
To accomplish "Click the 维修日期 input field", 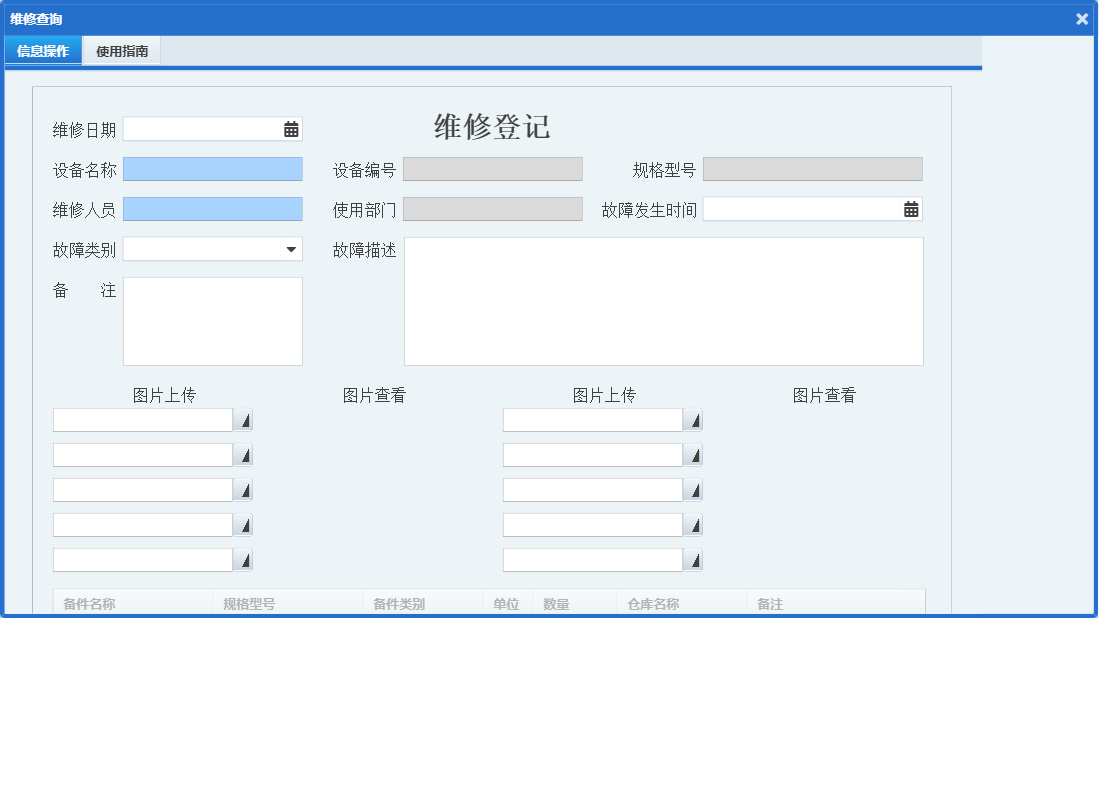I will [200, 128].
